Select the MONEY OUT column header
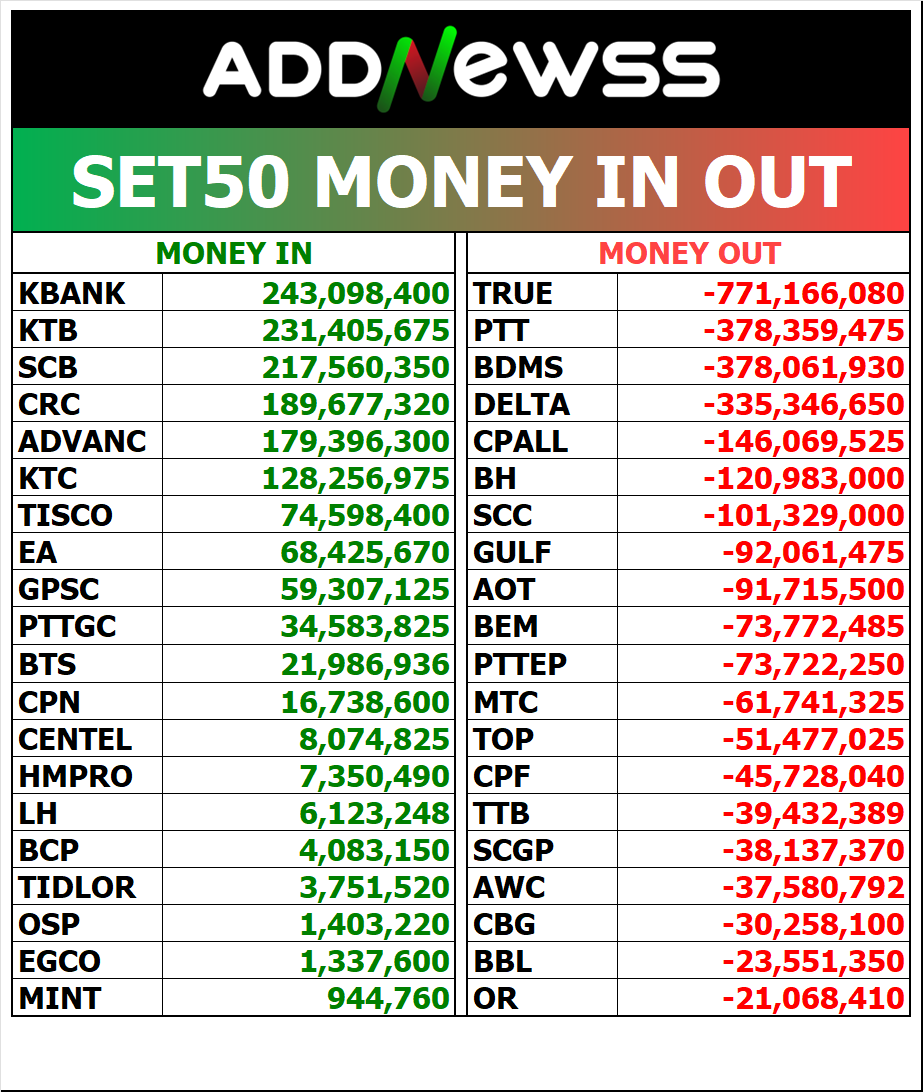 689,253
